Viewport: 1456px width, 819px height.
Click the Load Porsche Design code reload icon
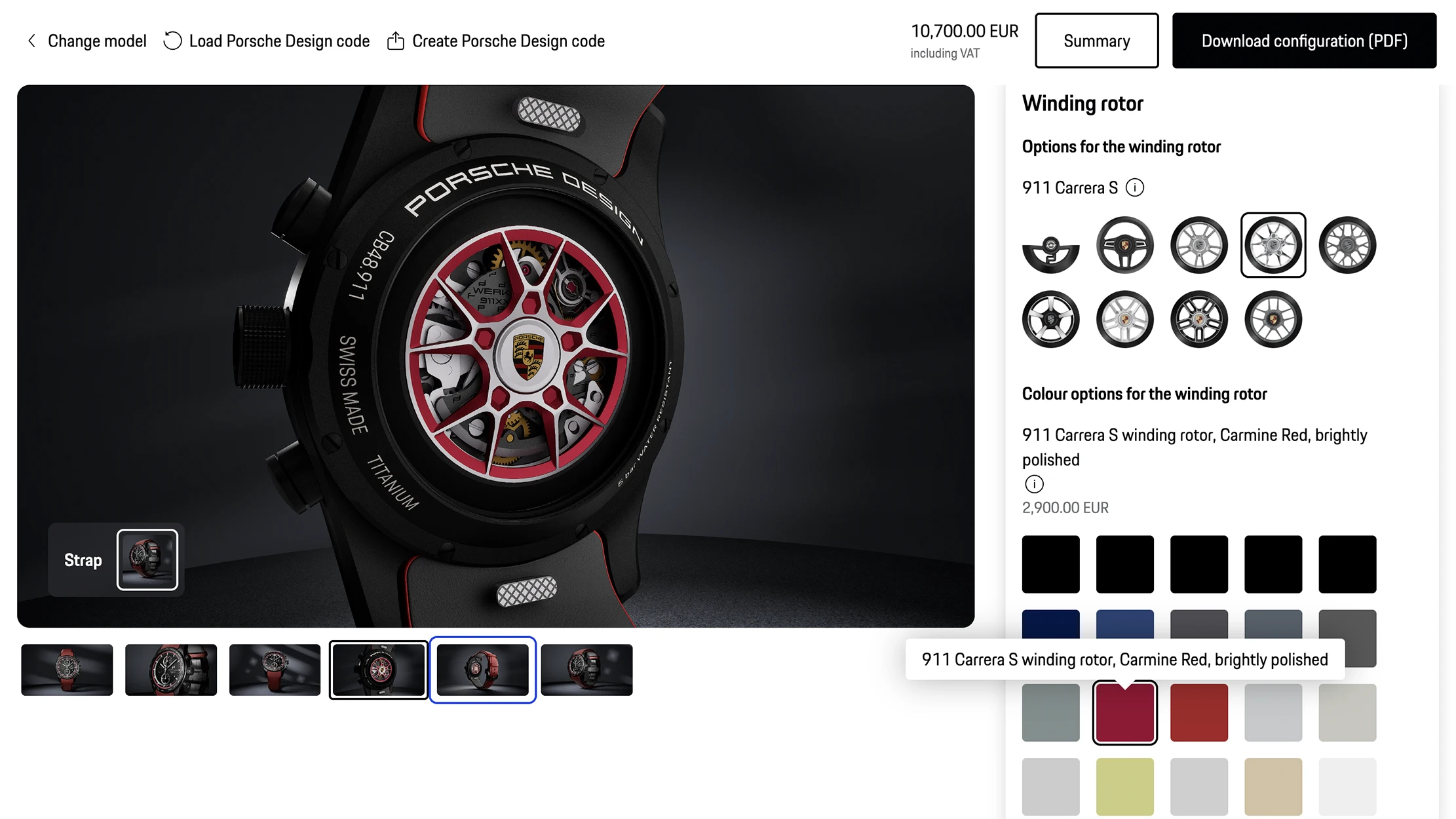pos(172,41)
